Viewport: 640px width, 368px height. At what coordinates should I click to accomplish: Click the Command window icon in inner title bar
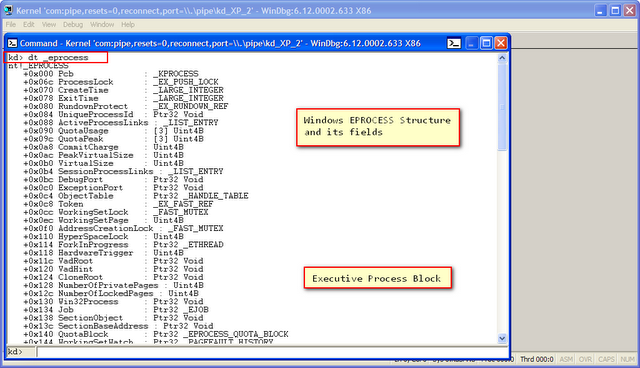[13, 43]
